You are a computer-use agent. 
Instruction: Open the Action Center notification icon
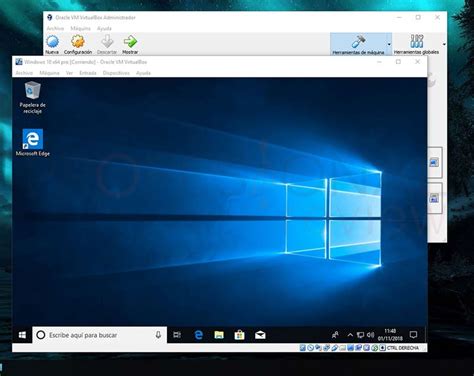click(413, 335)
